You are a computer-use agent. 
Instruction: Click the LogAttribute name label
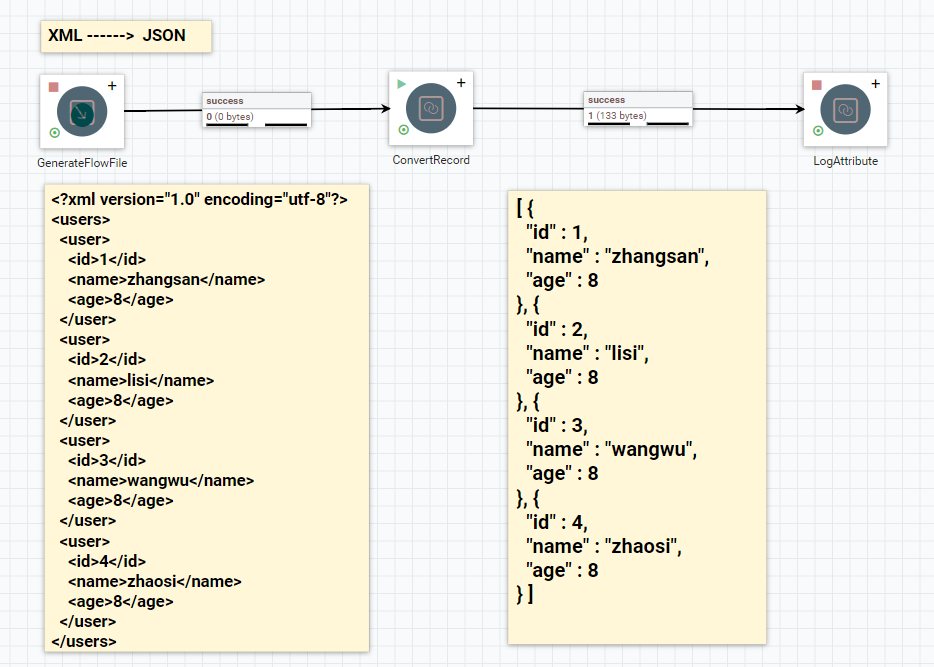coord(846,161)
